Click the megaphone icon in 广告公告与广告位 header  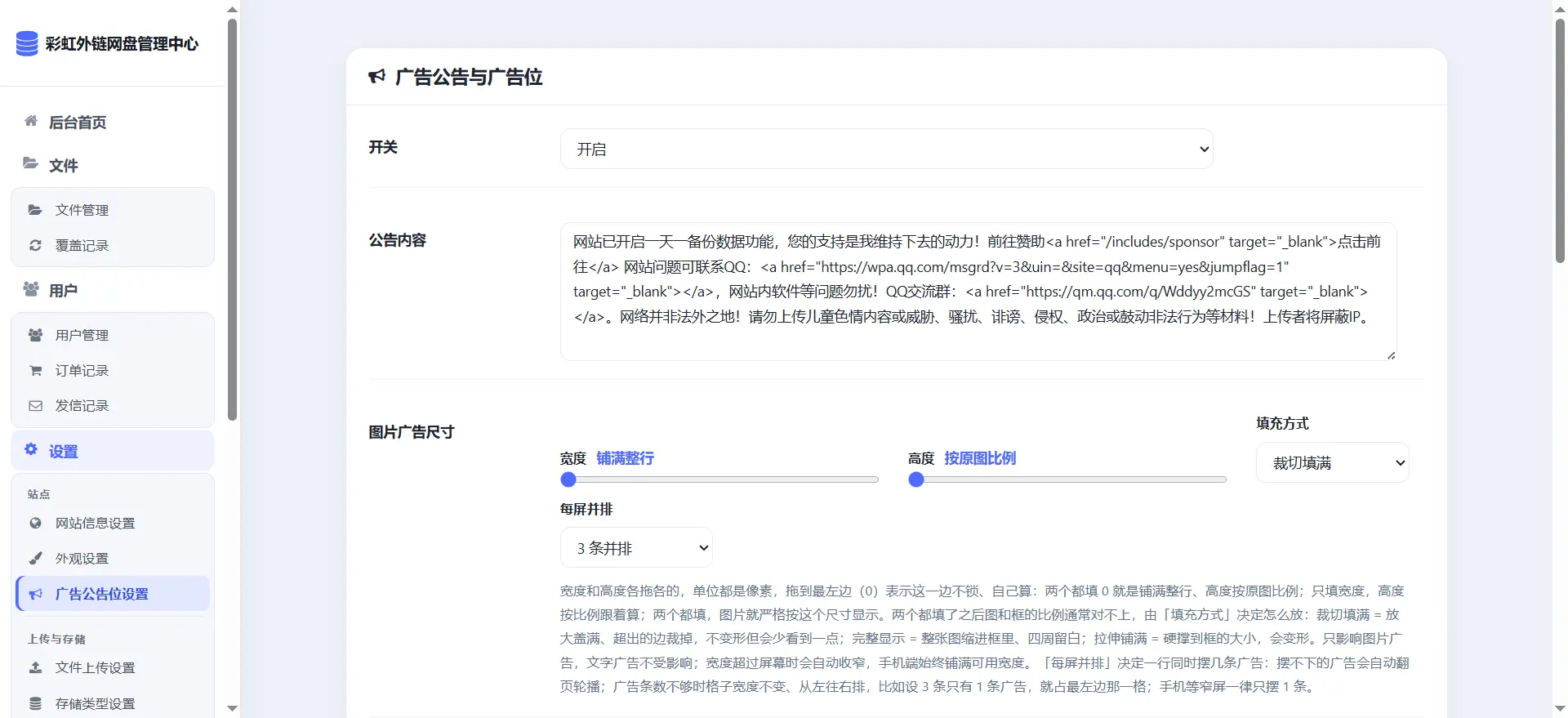click(376, 77)
